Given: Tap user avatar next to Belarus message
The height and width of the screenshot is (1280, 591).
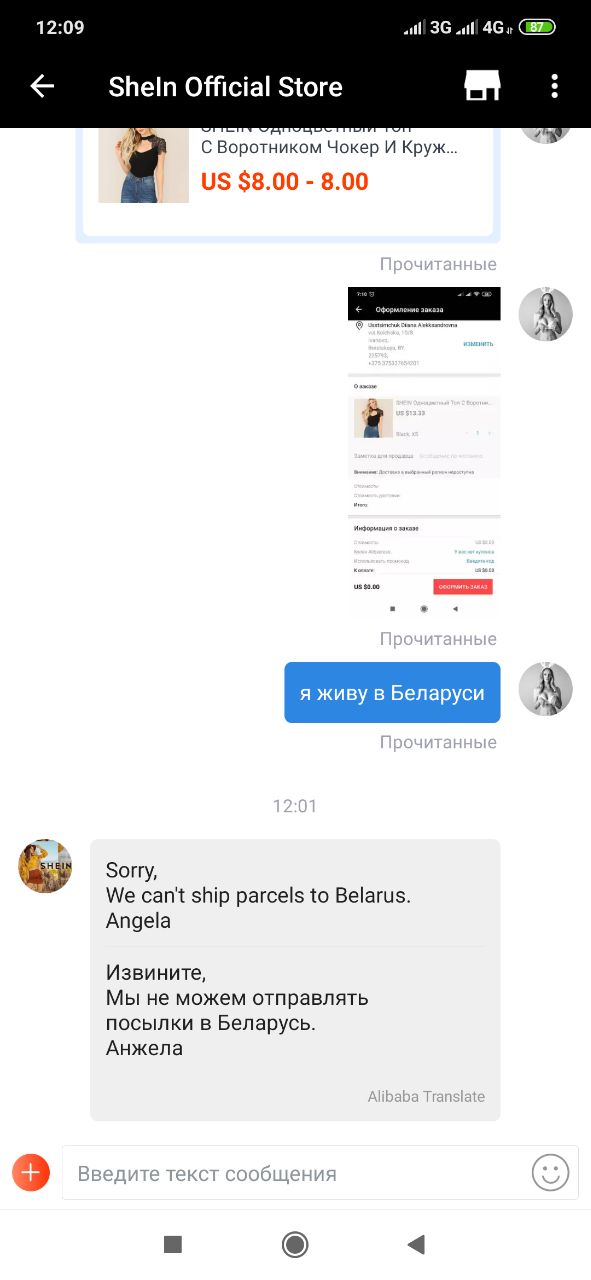Looking at the screenshot, I should (x=546, y=689).
